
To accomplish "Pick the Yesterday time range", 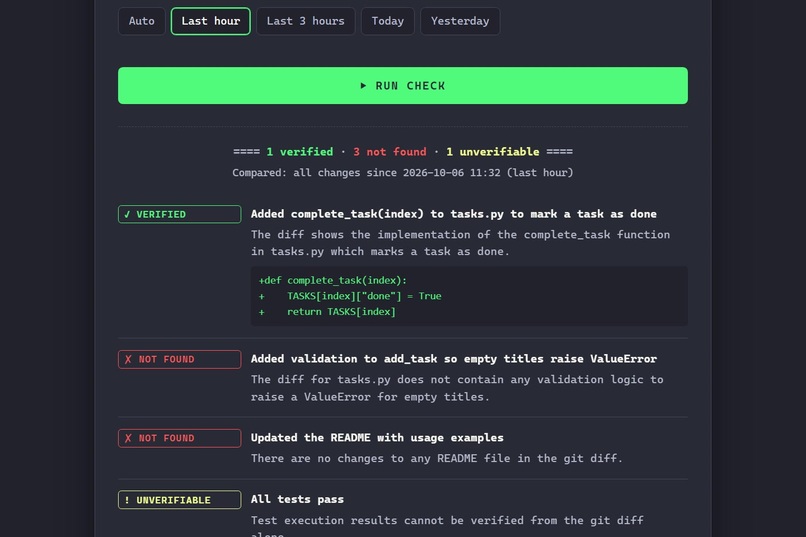I will [x=460, y=21].
